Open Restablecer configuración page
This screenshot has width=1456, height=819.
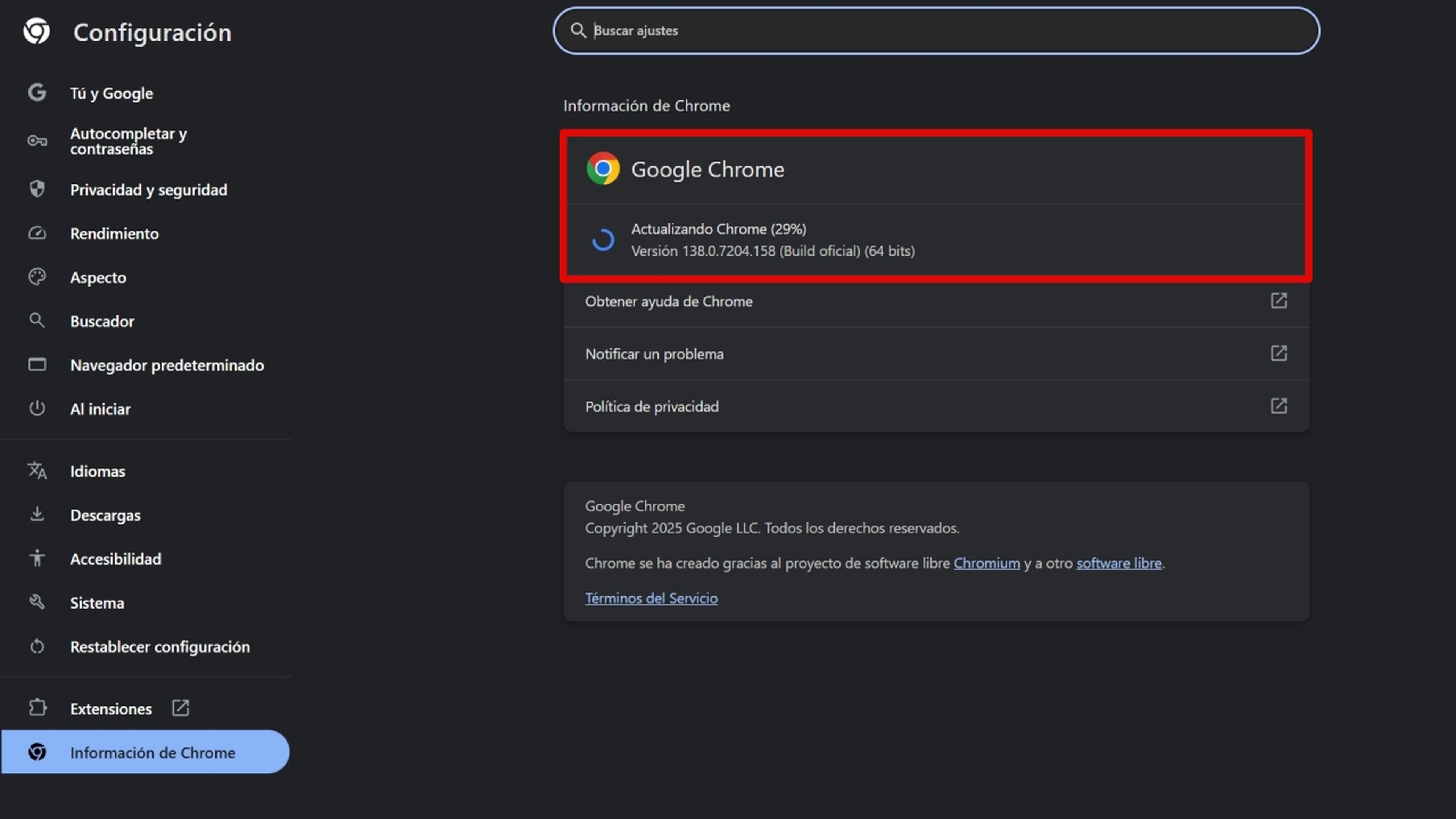click(145, 646)
